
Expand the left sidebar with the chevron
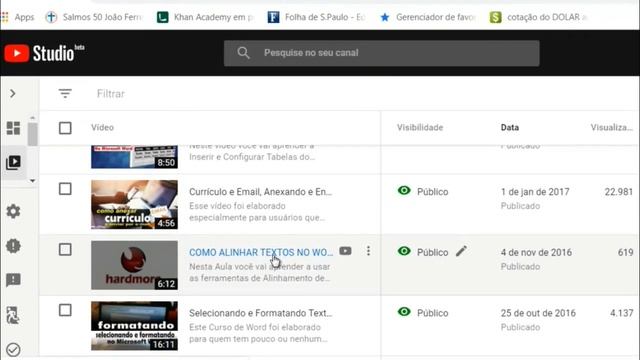tap(13, 93)
